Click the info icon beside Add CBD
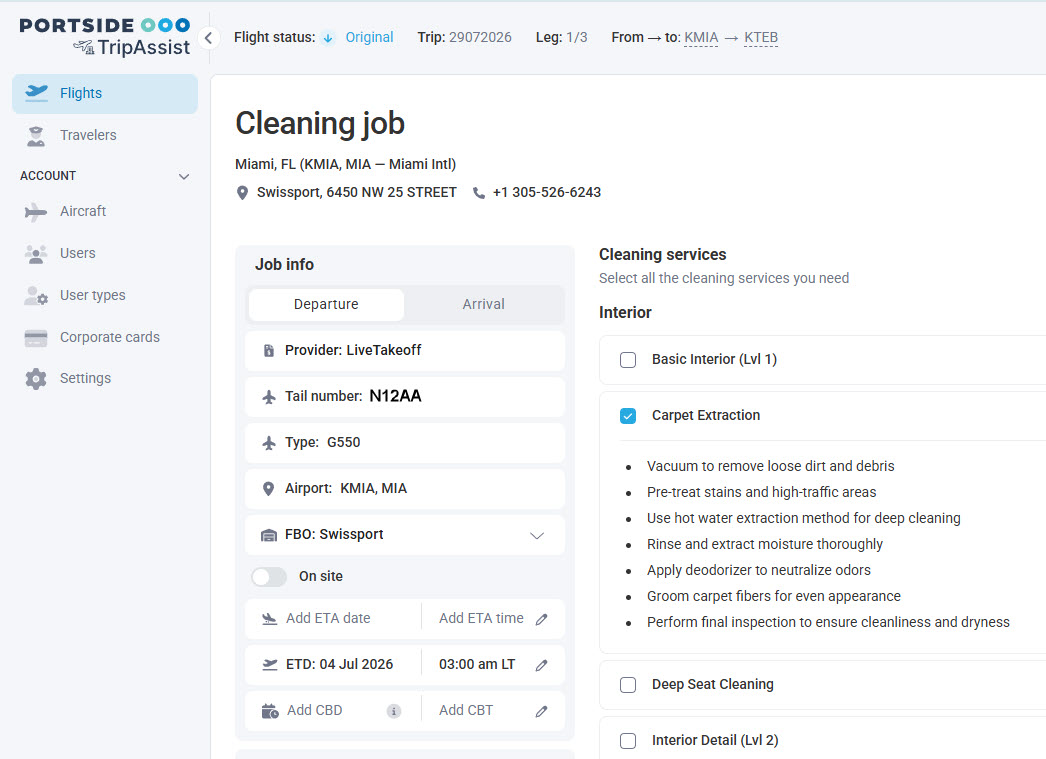Viewport: 1046px width, 759px height. tap(394, 711)
